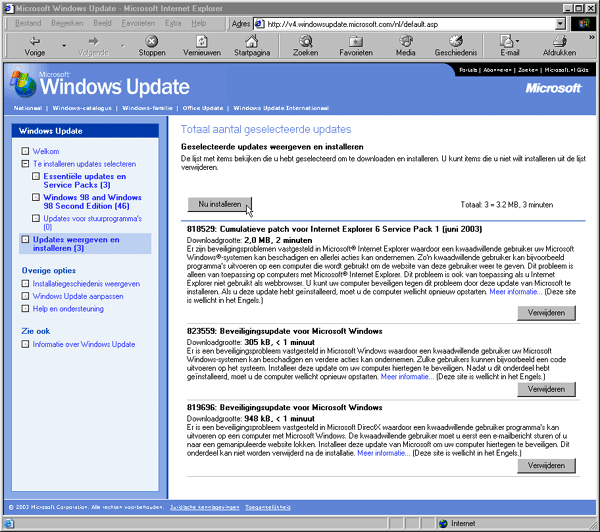Image resolution: width=600 pixels, height=532 pixels.
Task: Click the Windows flag throbber icon
Action: coord(584,24)
